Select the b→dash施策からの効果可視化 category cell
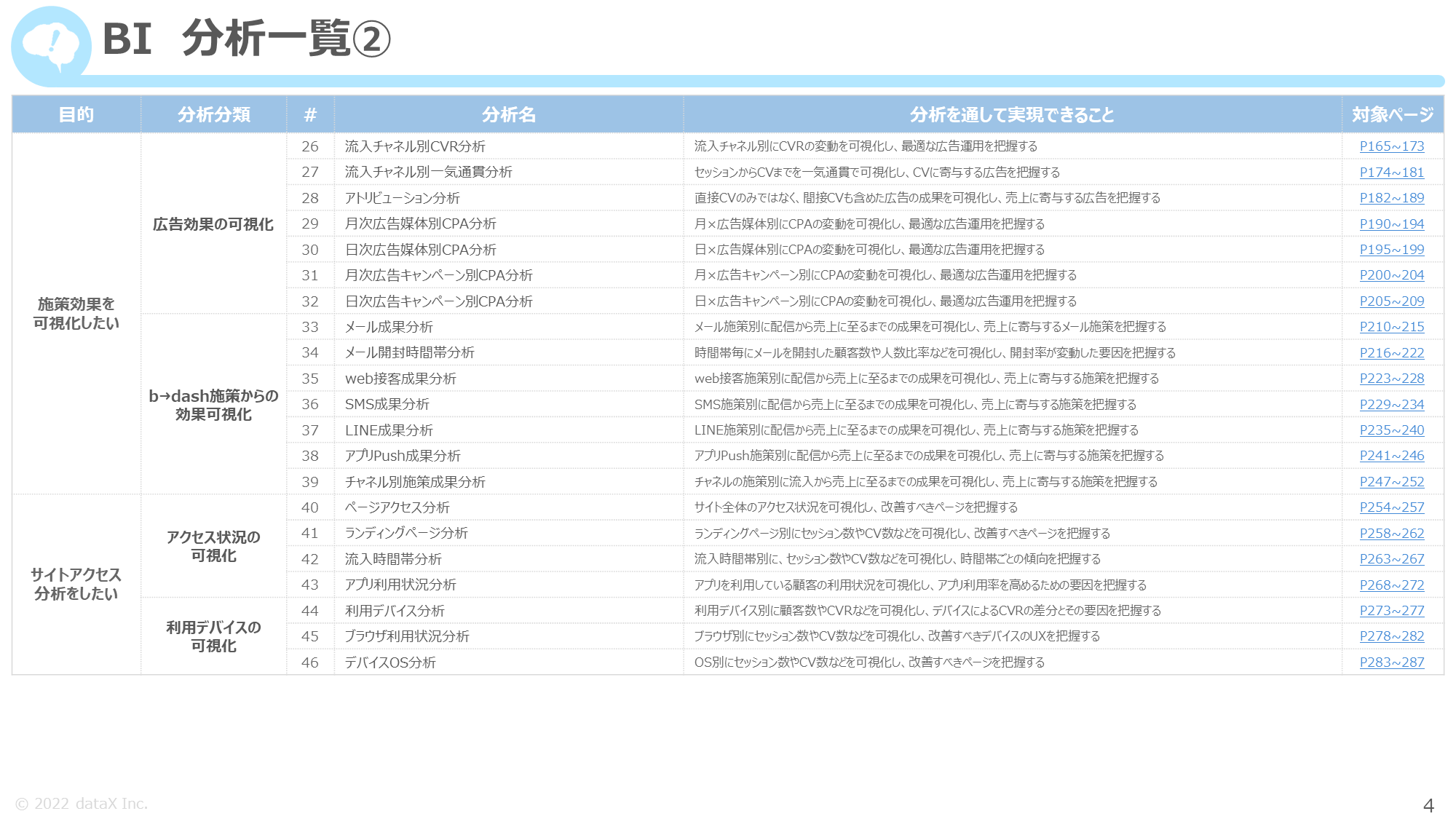The height and width of the screenshot is (819, 1456). point(213,405)
